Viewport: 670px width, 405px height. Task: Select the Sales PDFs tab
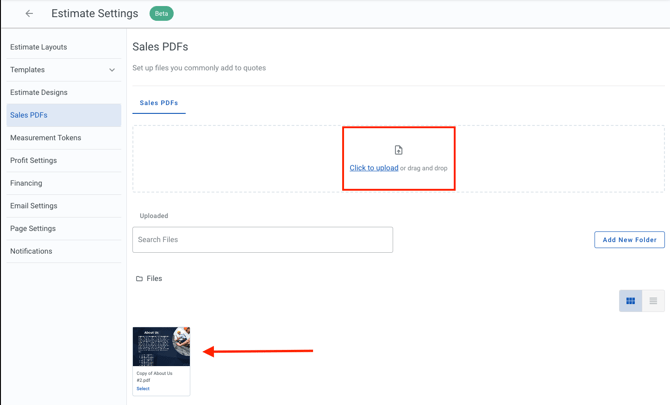[159, 103]
